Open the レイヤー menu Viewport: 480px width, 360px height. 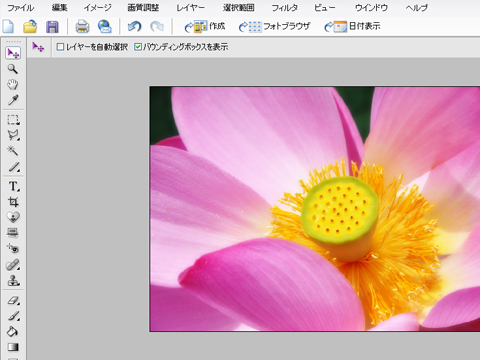(191, 7)
